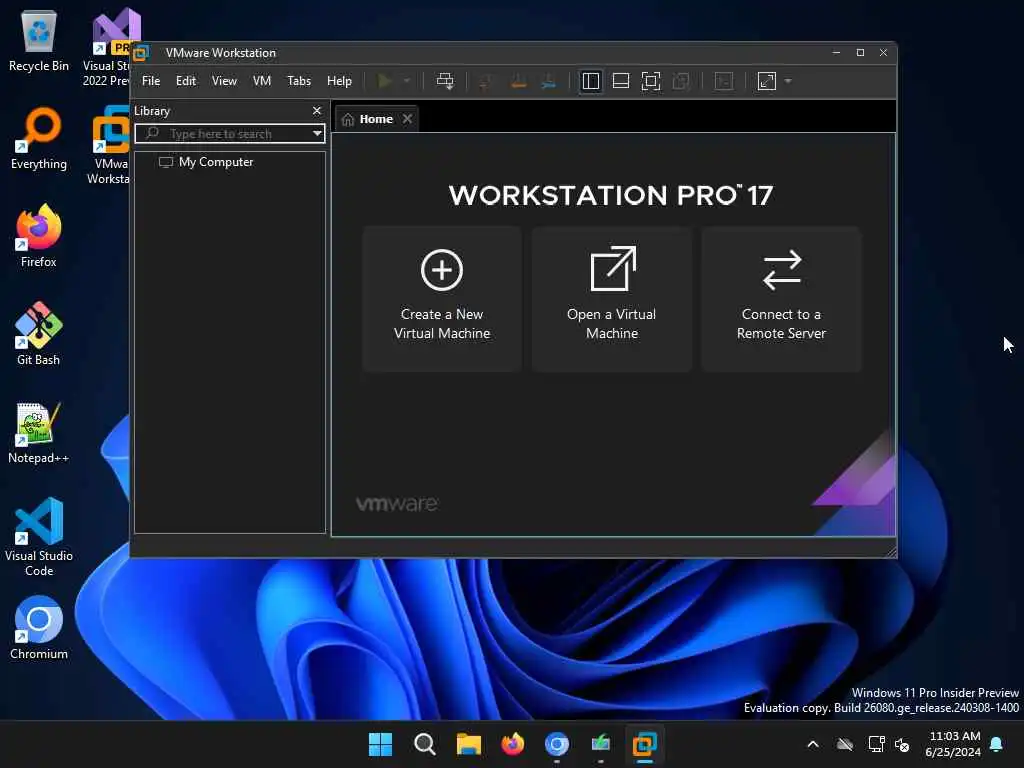Click the Manage Snapshots toolbar icon
Image resolution: width=1024 pixels, height=768 pixels.
click(549, 81)
